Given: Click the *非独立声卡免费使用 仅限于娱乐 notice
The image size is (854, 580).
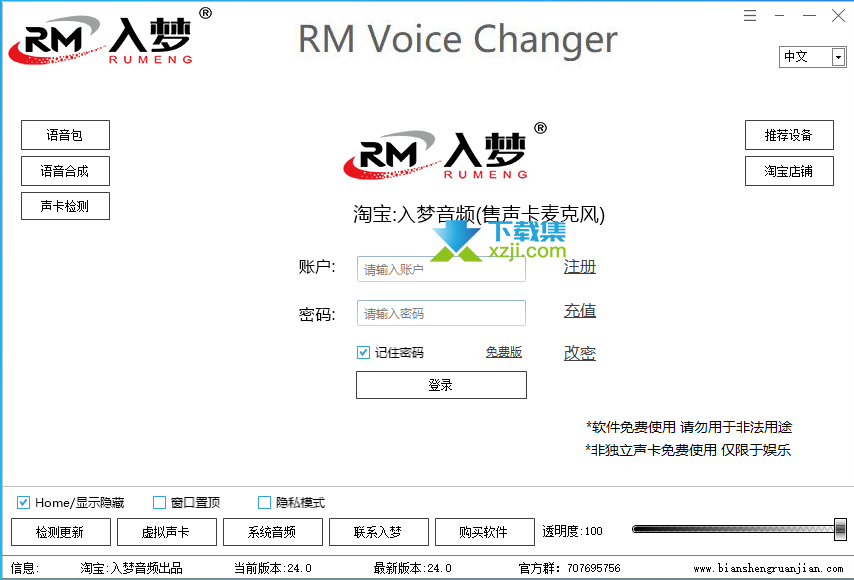Looking at the screenshot, I should click(688, 450).
